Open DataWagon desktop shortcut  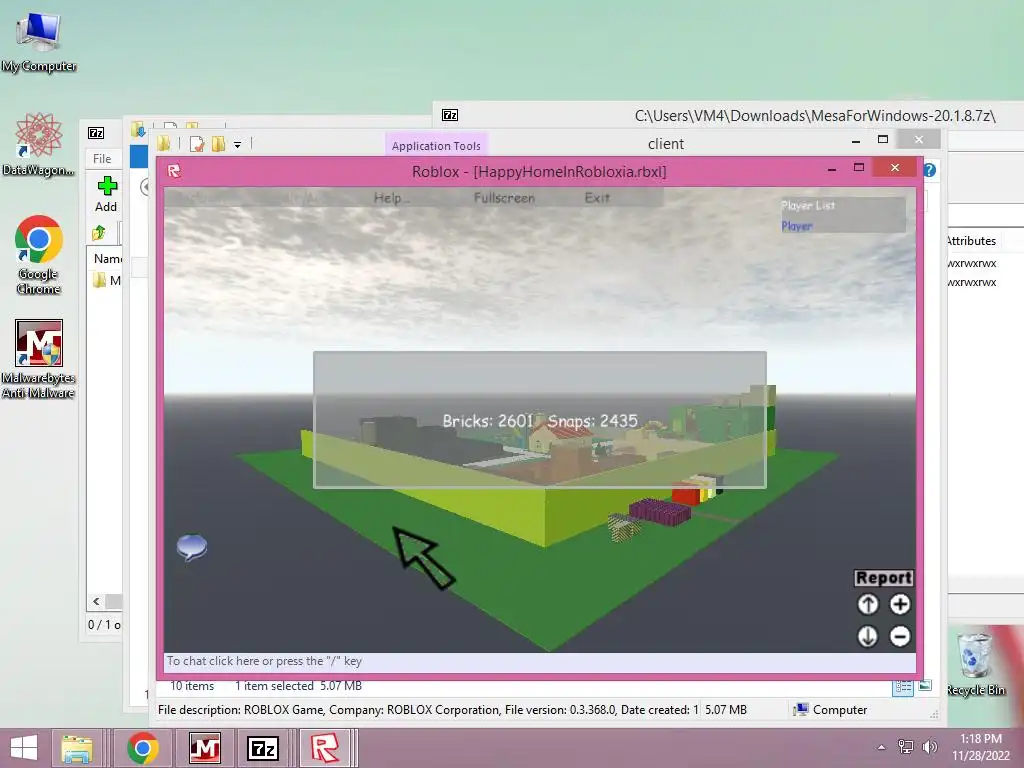coord(39,145)
